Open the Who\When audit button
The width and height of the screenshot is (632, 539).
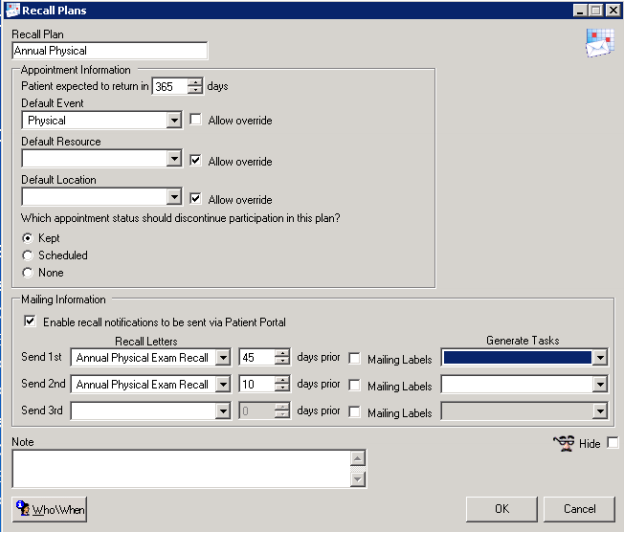pos(50,510)
